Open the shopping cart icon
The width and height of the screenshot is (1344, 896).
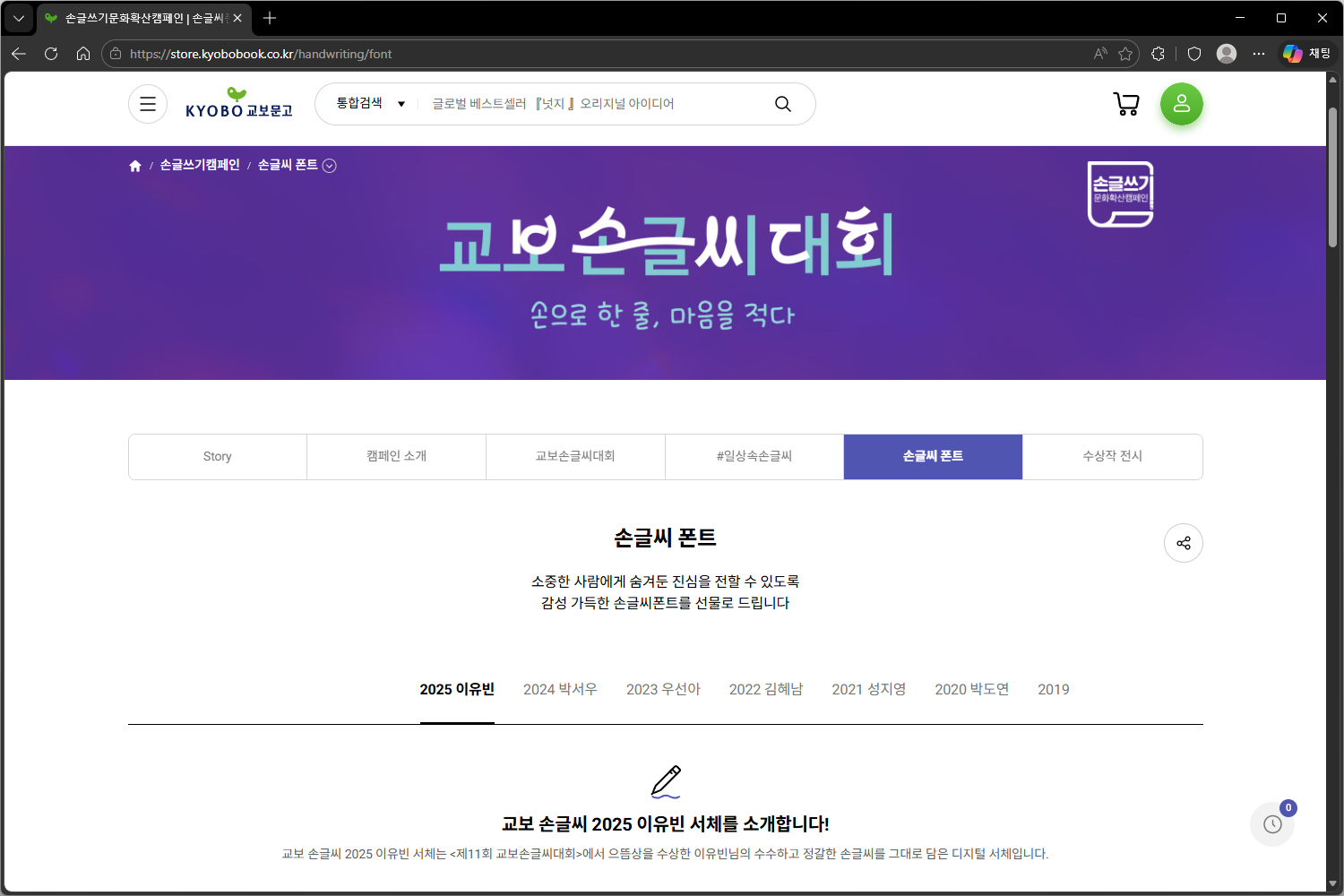pos(1126,104)
